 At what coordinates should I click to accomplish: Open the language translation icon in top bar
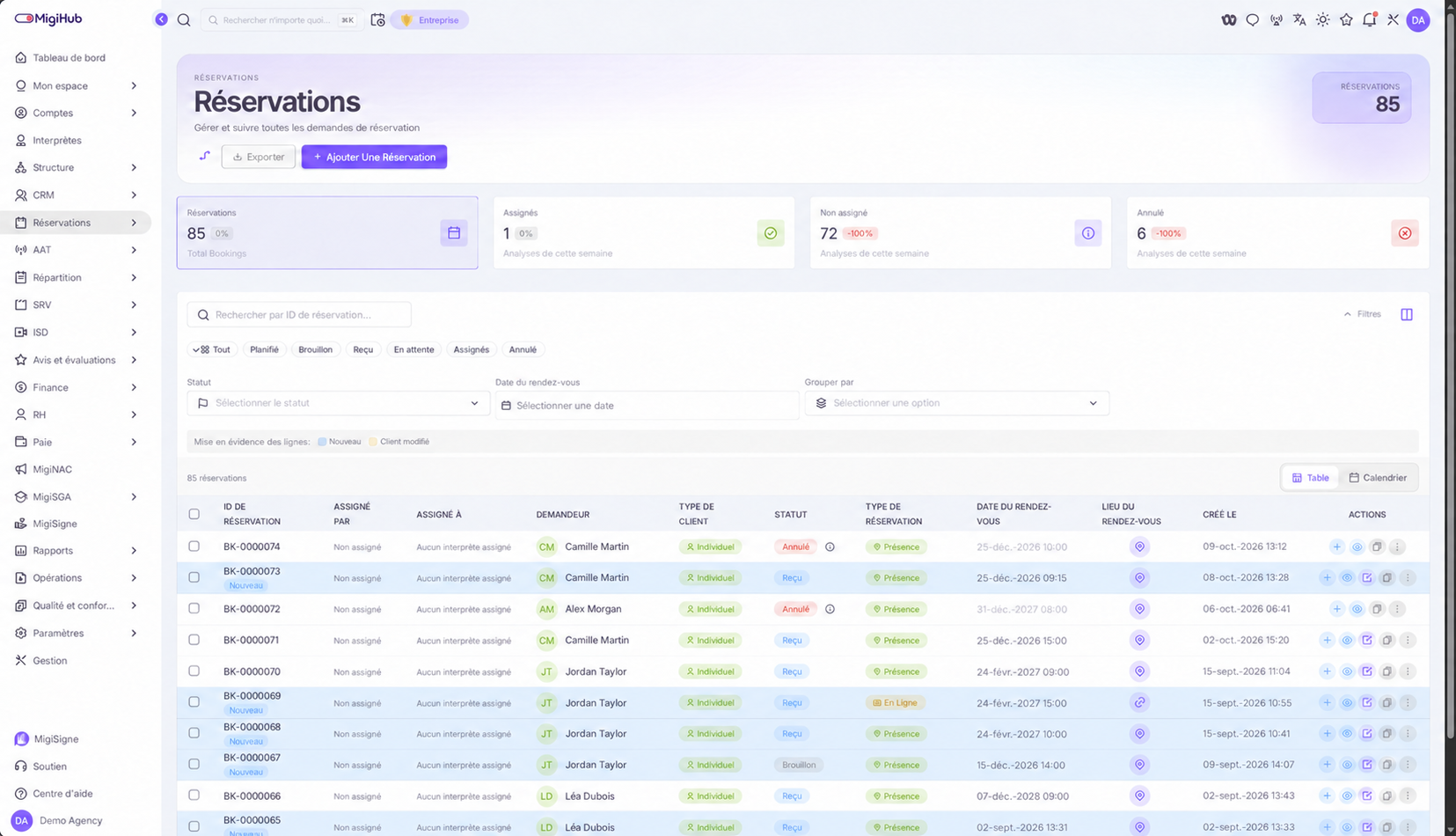[x=1299, y=20]
